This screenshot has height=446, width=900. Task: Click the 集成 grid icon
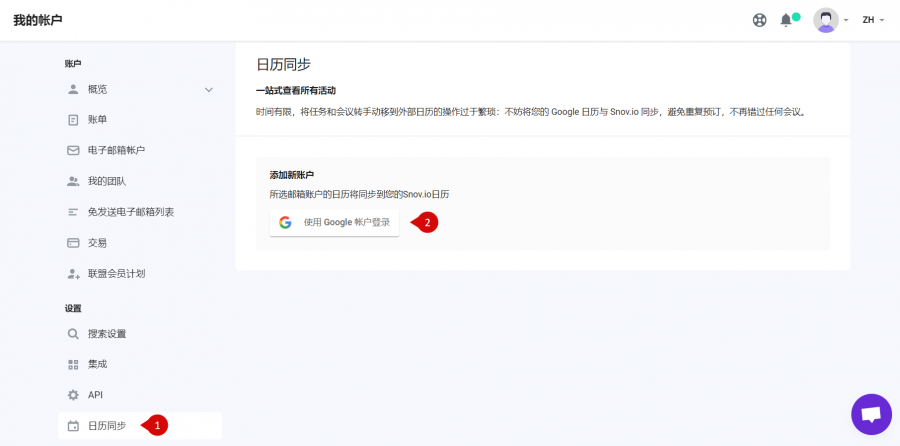coord(73,364)
